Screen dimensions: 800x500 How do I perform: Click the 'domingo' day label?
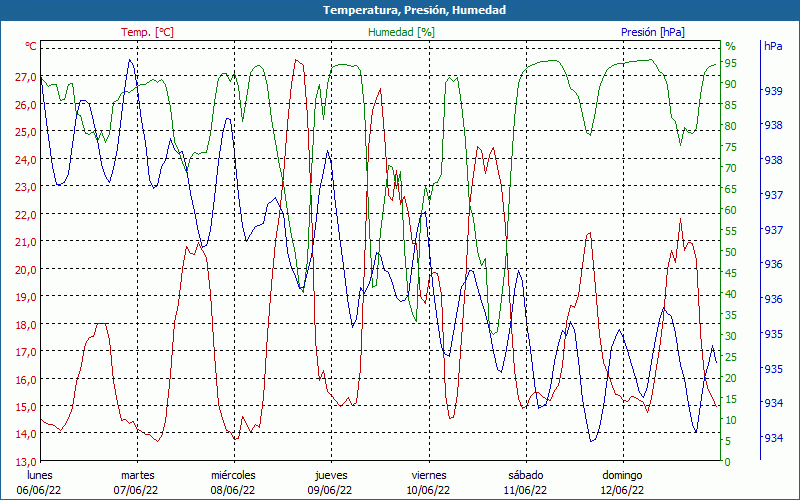[x=622, y=476]
